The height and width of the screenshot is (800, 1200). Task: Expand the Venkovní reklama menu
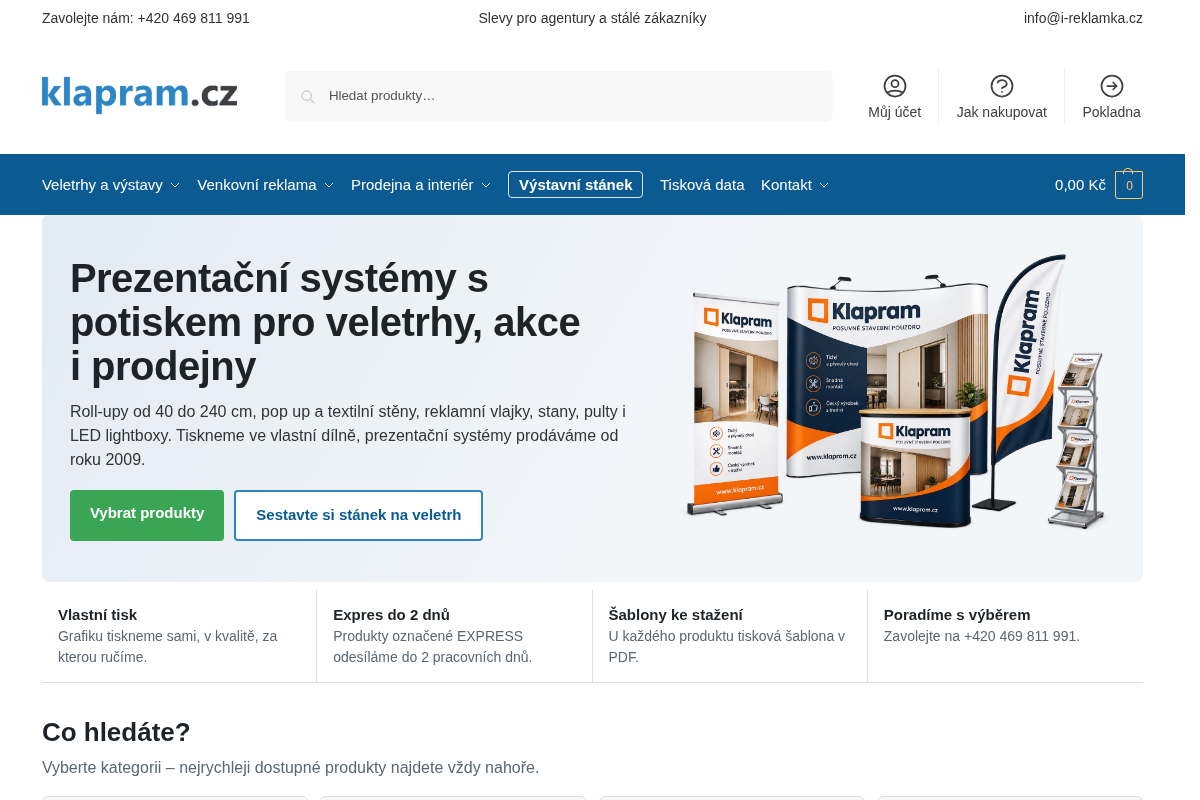265,185
